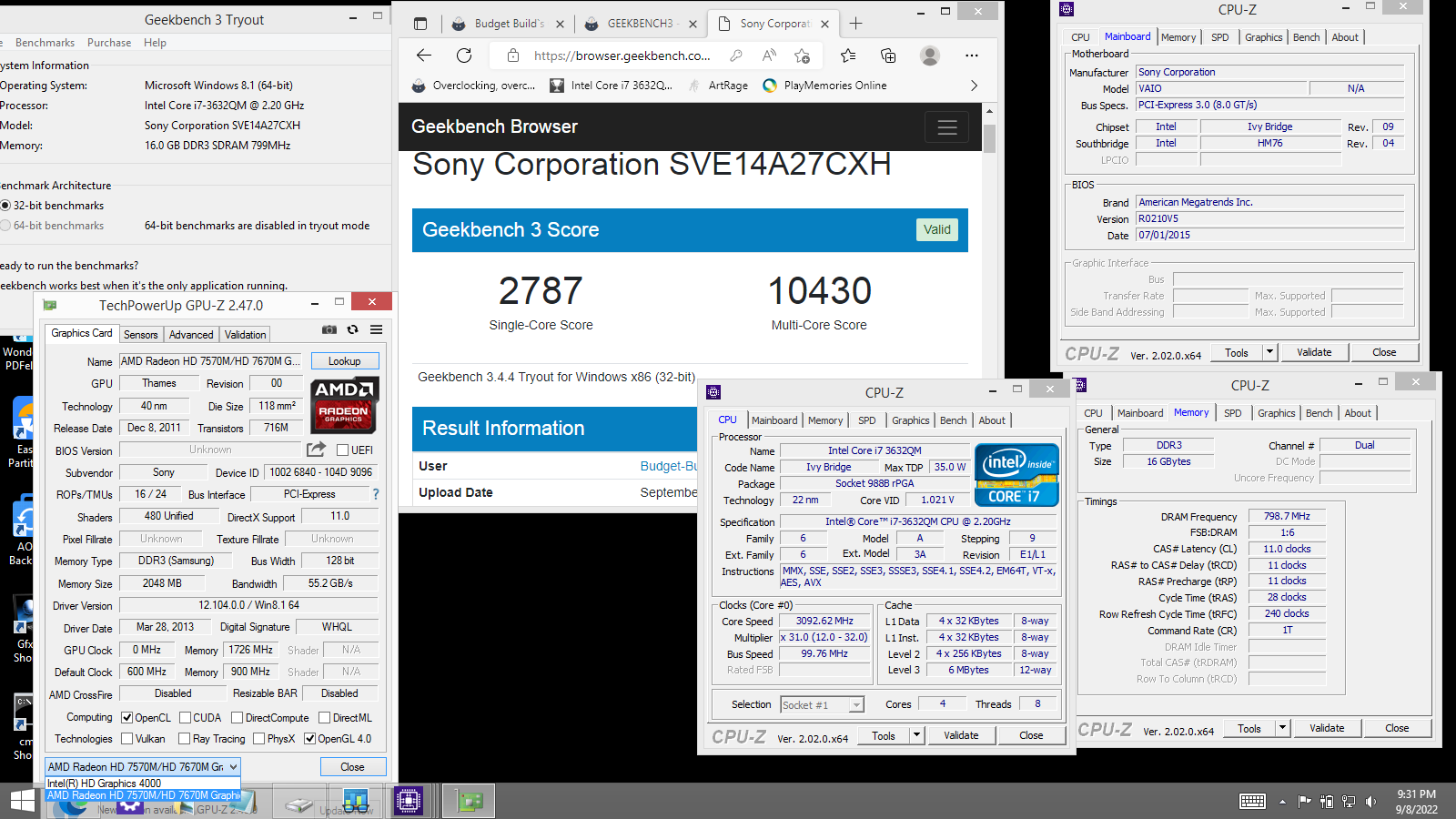Viewport: 1456px width, 819px height.
Task: Toggle the DirectML checkbox
Action: tap(324, 717)
